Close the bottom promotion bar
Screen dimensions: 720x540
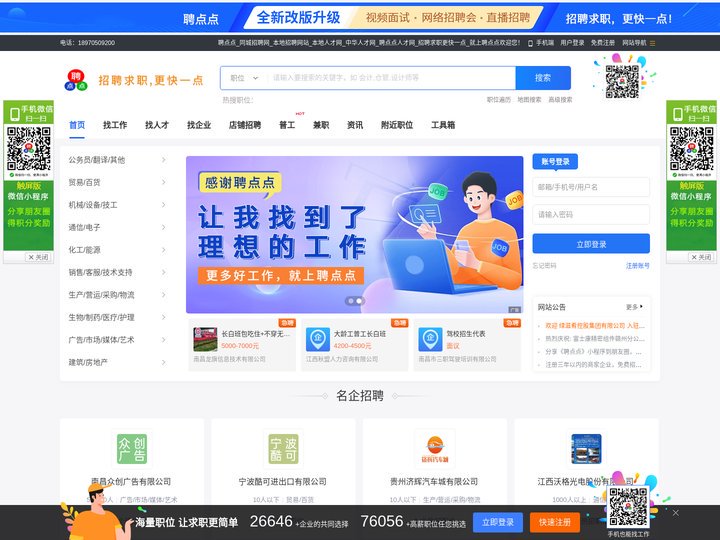675,512
